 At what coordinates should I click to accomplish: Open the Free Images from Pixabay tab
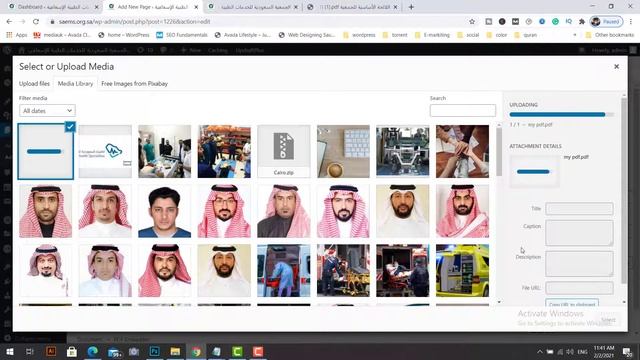pyautogui.click(x=134, y=84)
